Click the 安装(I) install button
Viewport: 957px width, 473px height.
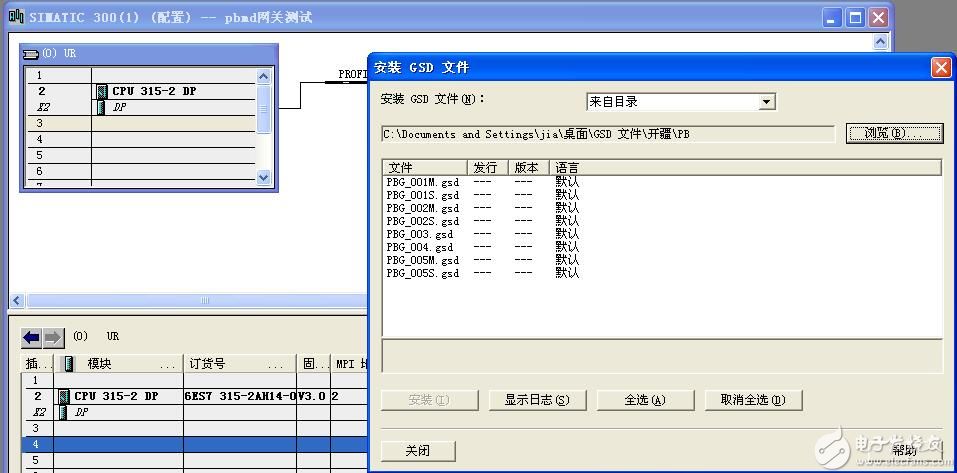429,400
